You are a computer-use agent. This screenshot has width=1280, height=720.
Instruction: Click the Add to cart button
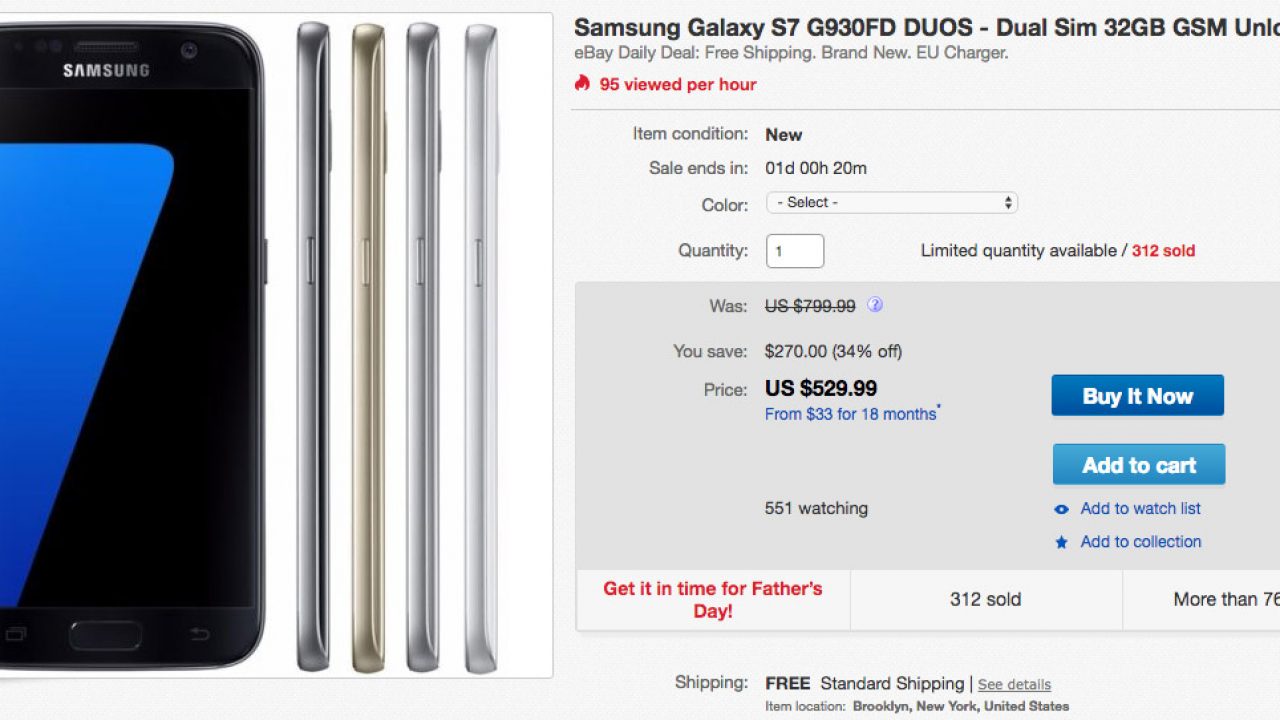click(x=1138, y=465)
